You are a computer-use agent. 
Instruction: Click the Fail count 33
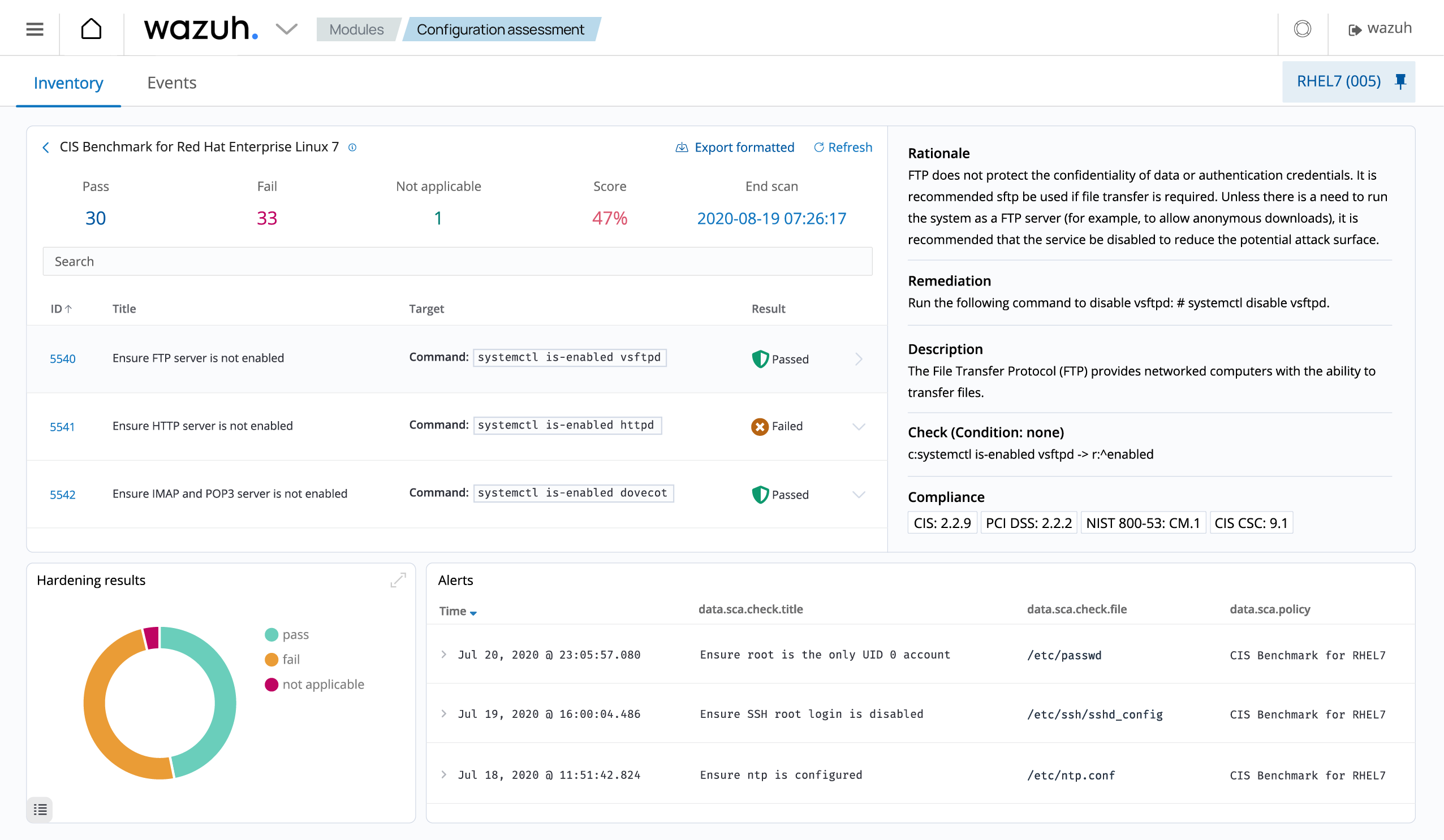(266, 218)
